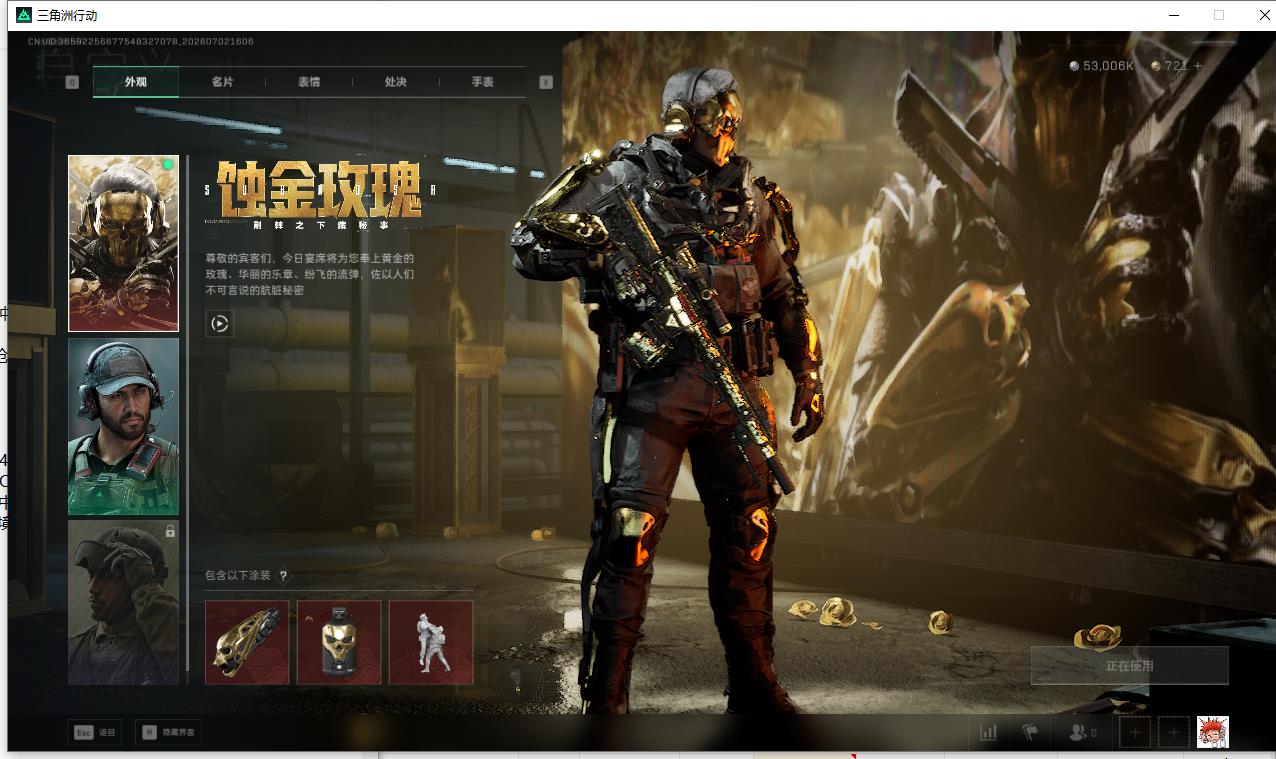The image size is (1276, 759).
Task: Click the Esc 返回 button
Action: tap(94, 732)
